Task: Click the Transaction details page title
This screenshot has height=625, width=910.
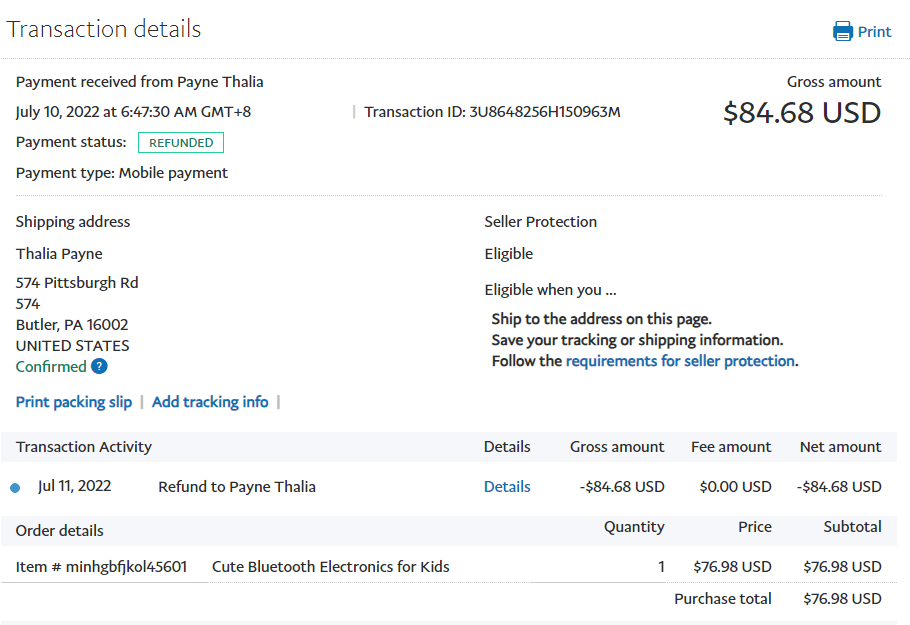Action: click(x=104, y=29)
